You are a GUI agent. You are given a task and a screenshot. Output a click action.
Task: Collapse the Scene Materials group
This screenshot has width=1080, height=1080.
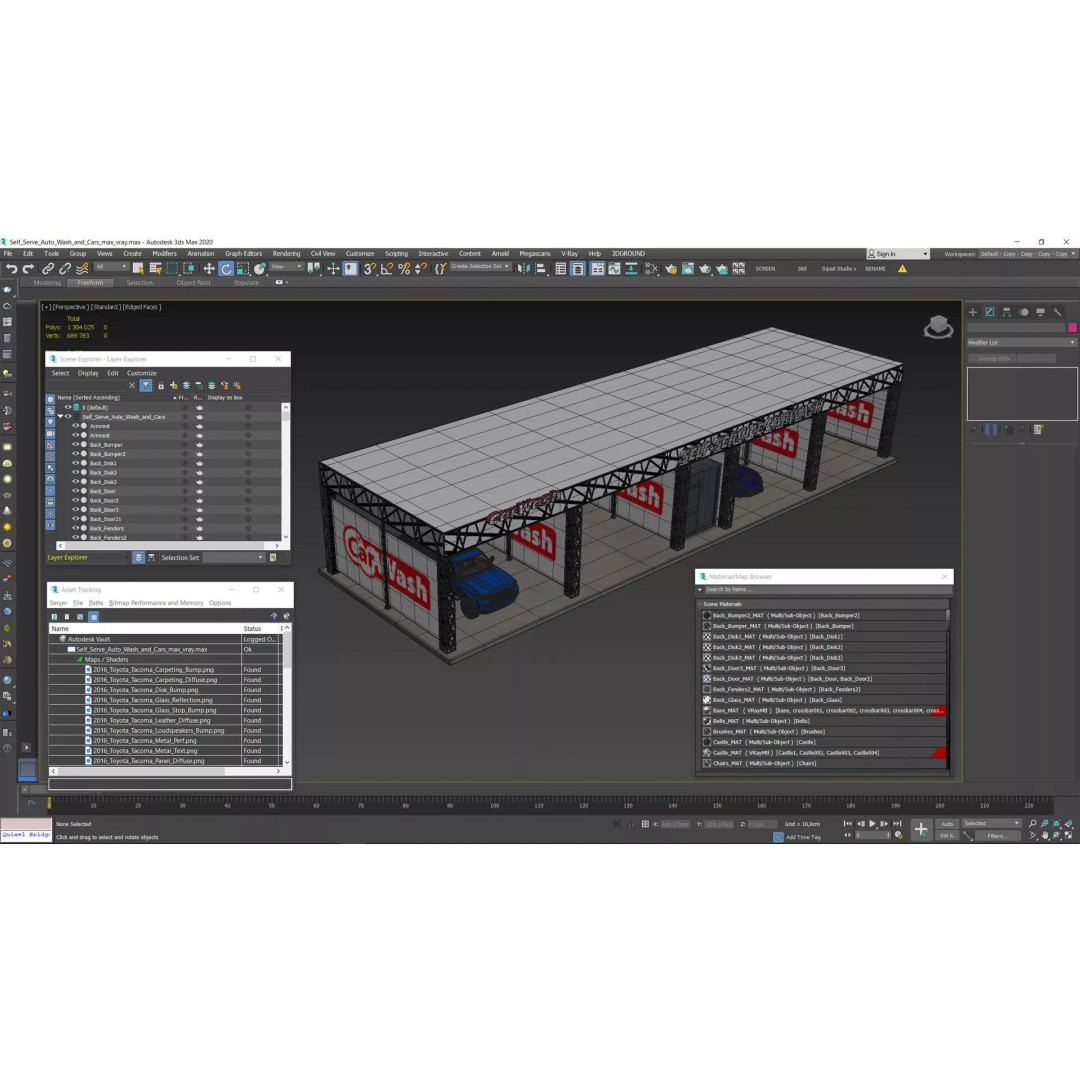point(700,604)
